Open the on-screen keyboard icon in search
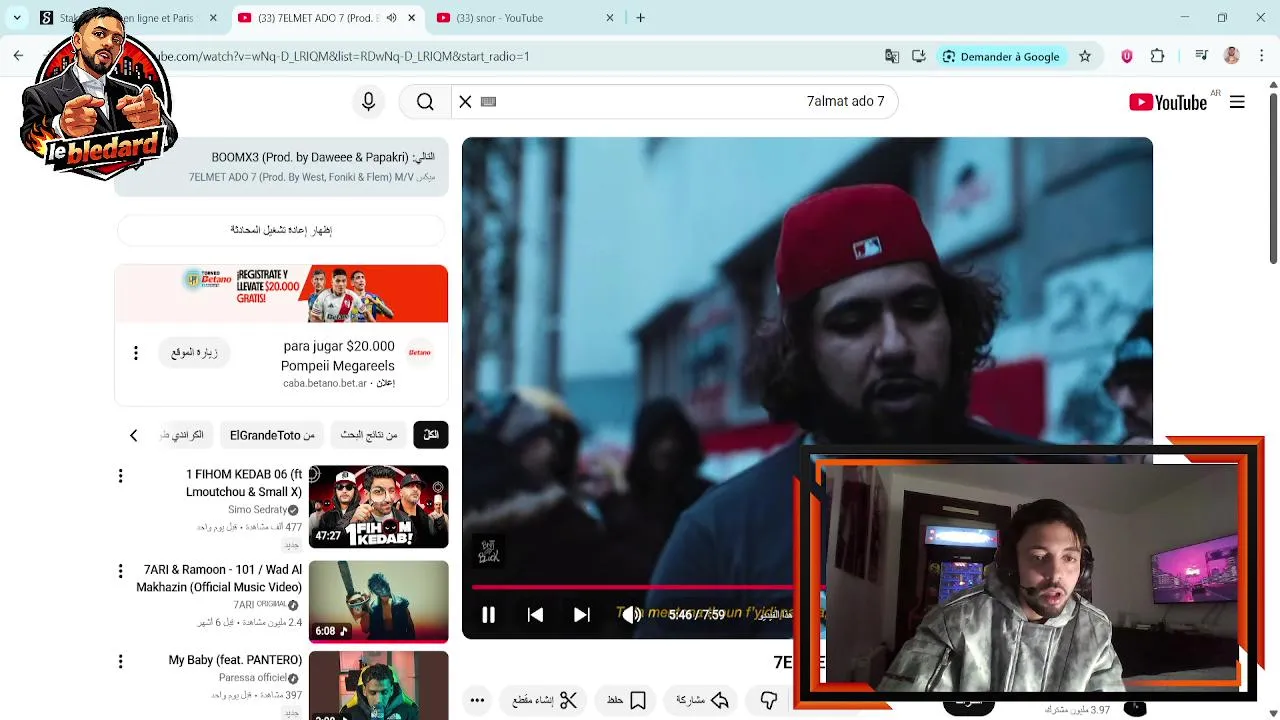 (x=488, y=101)
